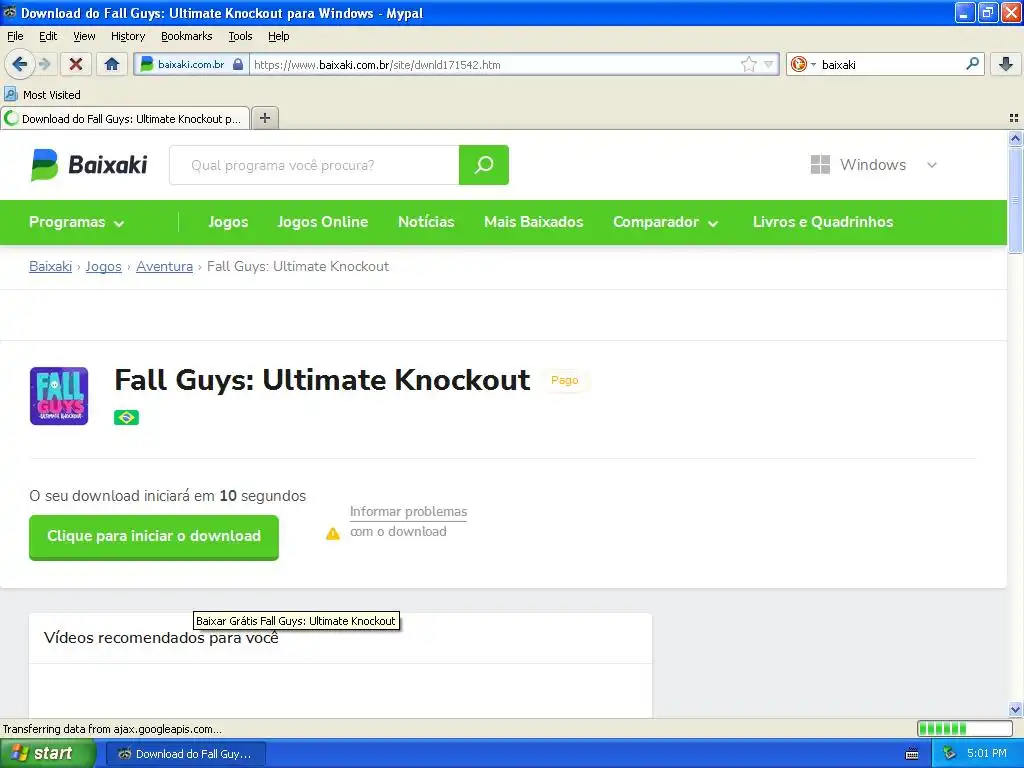Image resolution: width=1024 pixels, height=768 pixels.
Task: Go to Jogos in the green nav bar
Action: pyautogui.click(x=228, y=222)
